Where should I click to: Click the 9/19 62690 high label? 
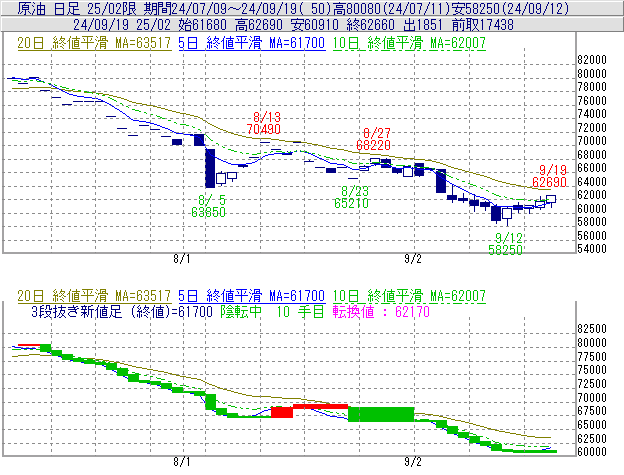coord(550,176)
